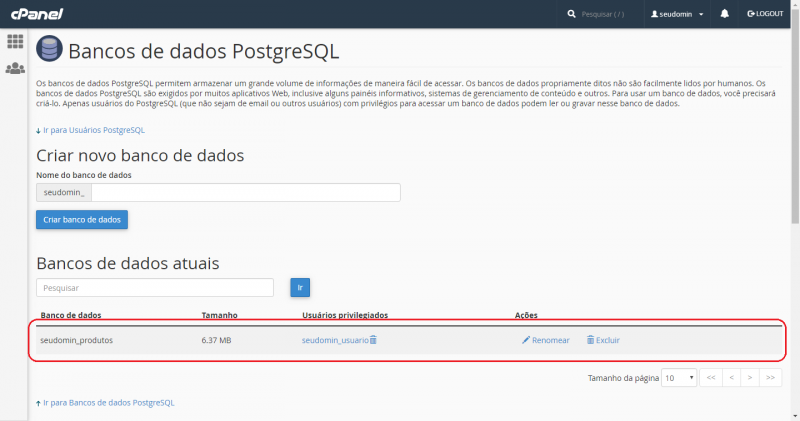Click the Usuários privilegiados column header
This screenshot has width=800, height=421.
click(x=345, y=315)
